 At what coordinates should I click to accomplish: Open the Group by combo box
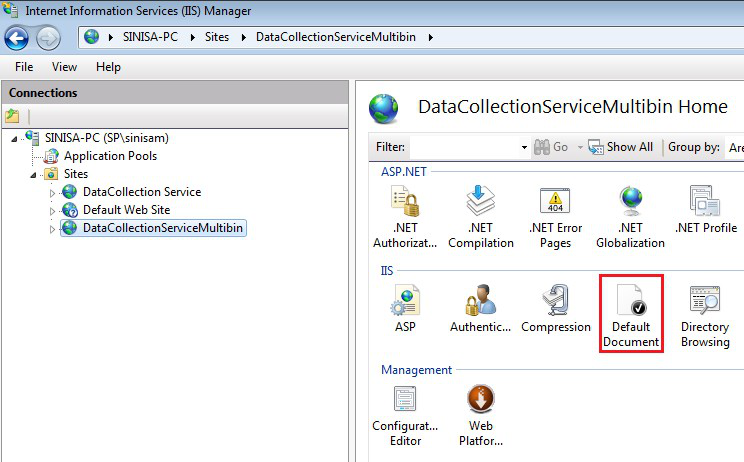[736, 148]
